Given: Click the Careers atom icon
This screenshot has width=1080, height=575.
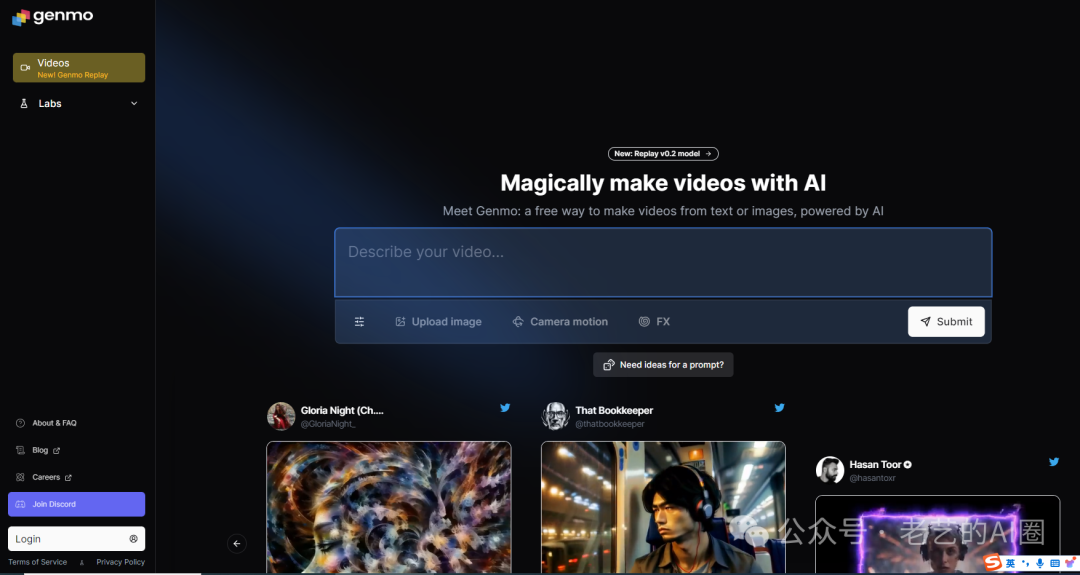Looking at the screenshot, I should pyautogui.click(x=20, y=477).
